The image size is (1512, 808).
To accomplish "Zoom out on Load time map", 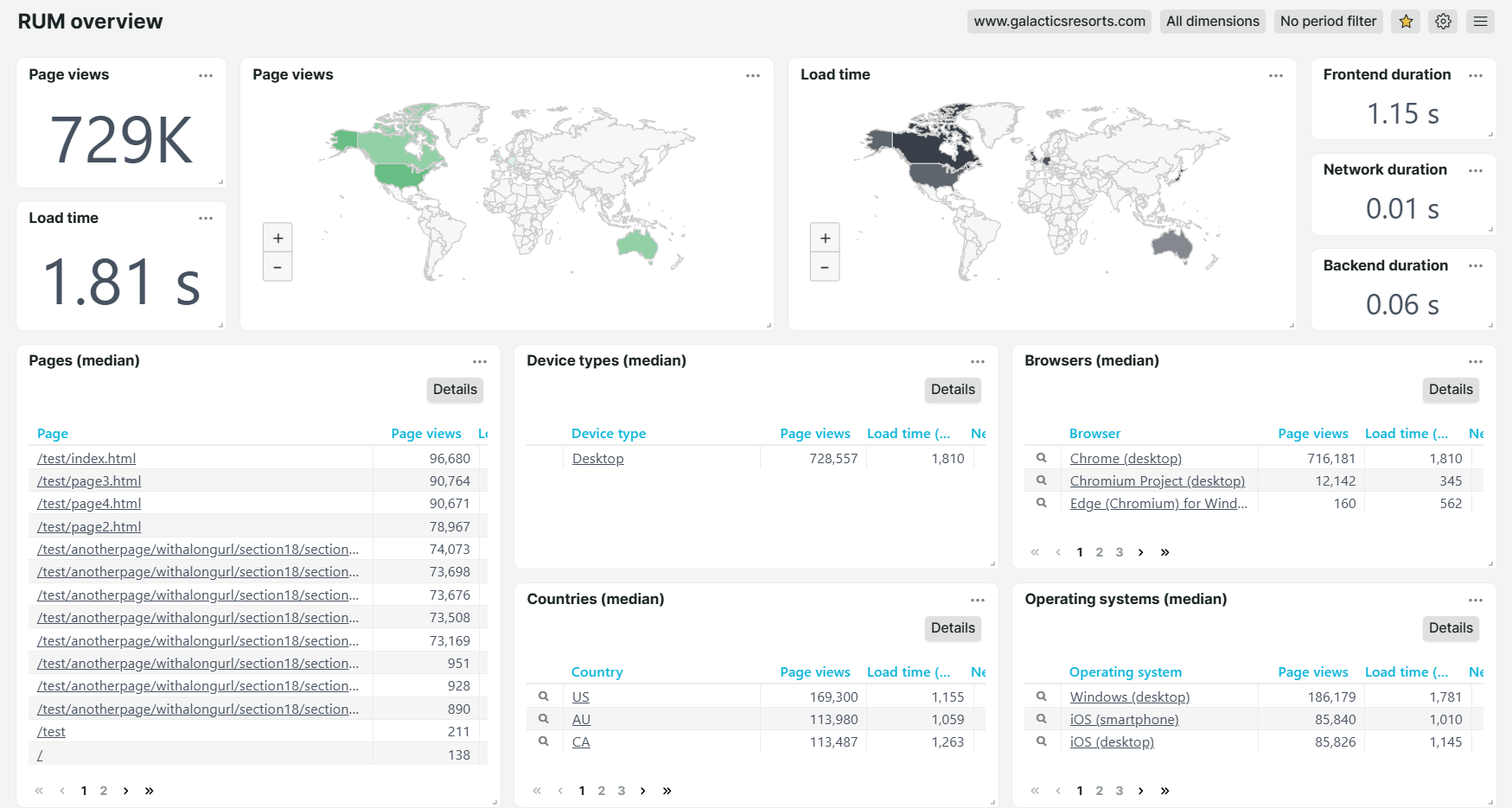I will pos(825,267).
